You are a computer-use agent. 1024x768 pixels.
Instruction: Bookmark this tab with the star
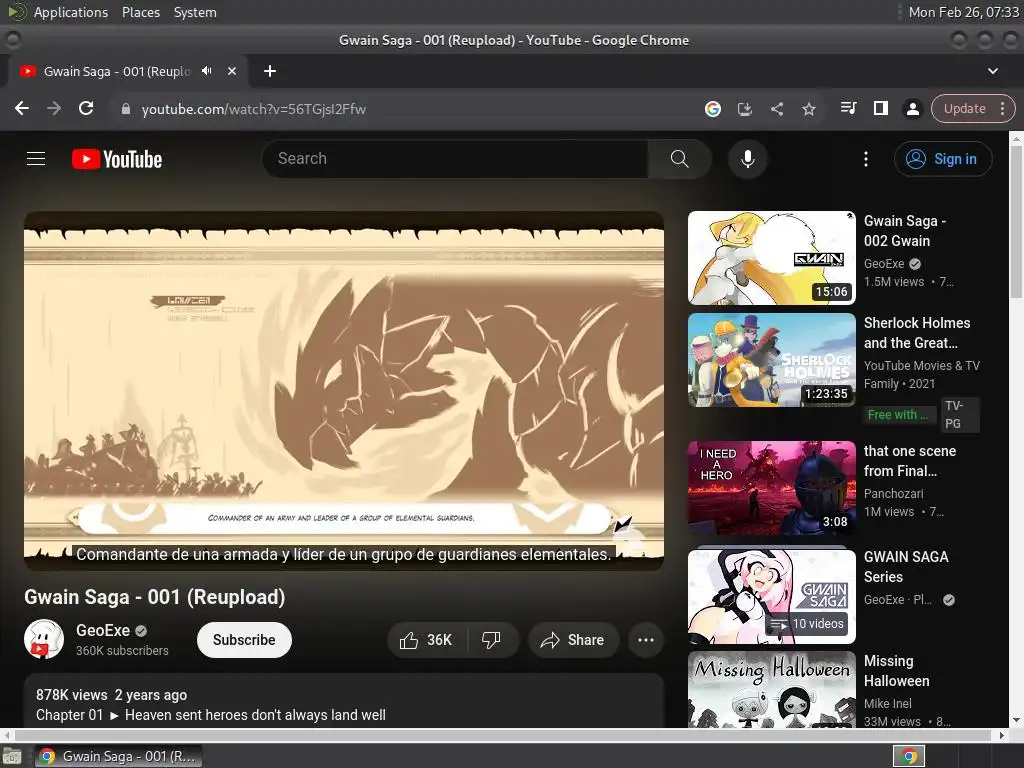[808, 109]
